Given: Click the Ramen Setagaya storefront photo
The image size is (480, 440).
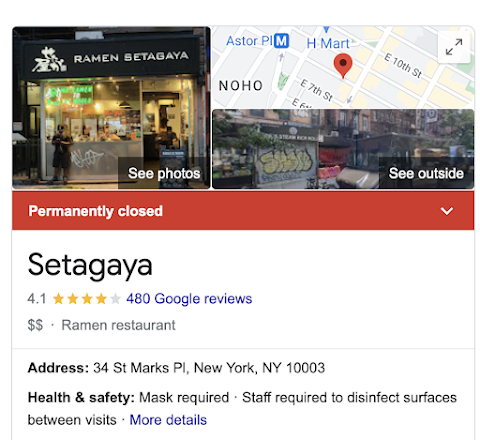Looking at the screenshot, I should point(111,108).
